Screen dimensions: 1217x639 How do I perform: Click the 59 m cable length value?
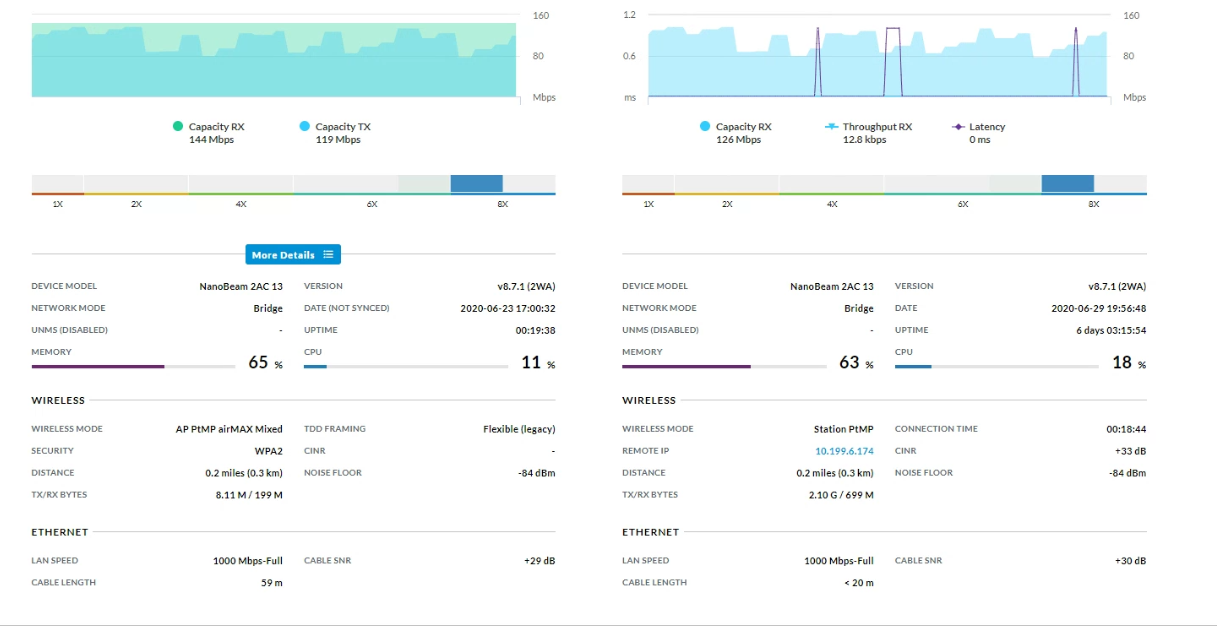271,583
